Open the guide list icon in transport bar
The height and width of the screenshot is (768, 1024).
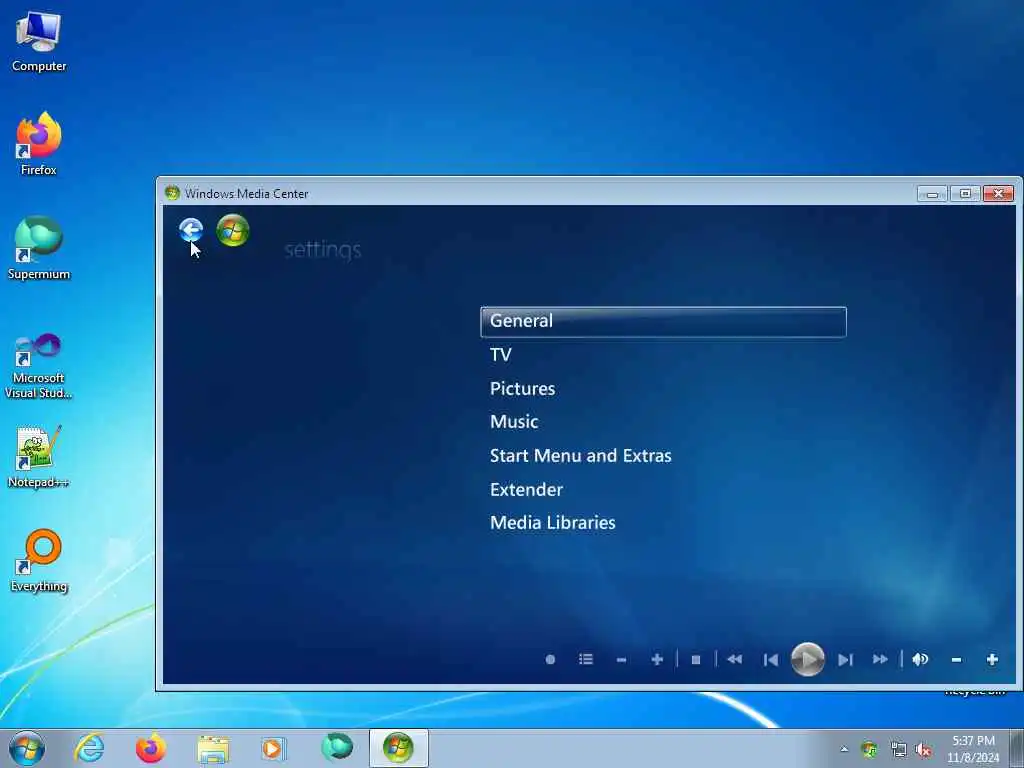tap(586, 660)
